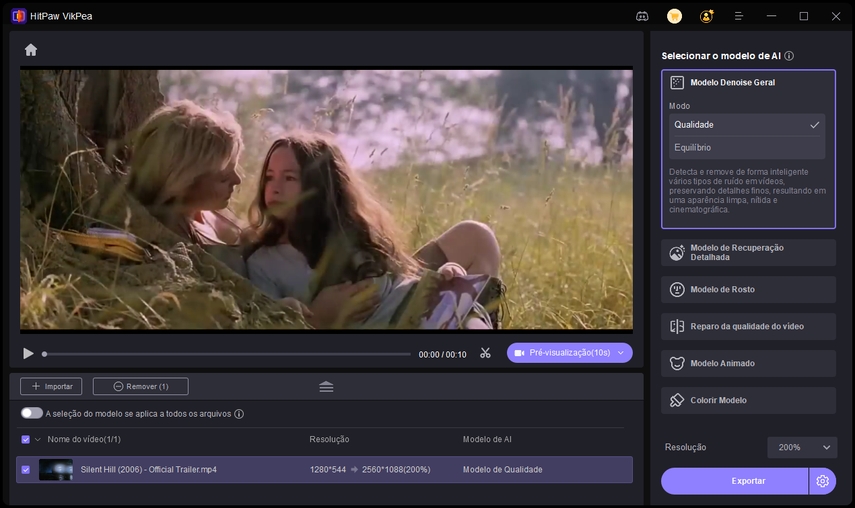Click the Resolução column header
Image resolution: width=855 pixels, height=508 pixels.
(329, 439)
